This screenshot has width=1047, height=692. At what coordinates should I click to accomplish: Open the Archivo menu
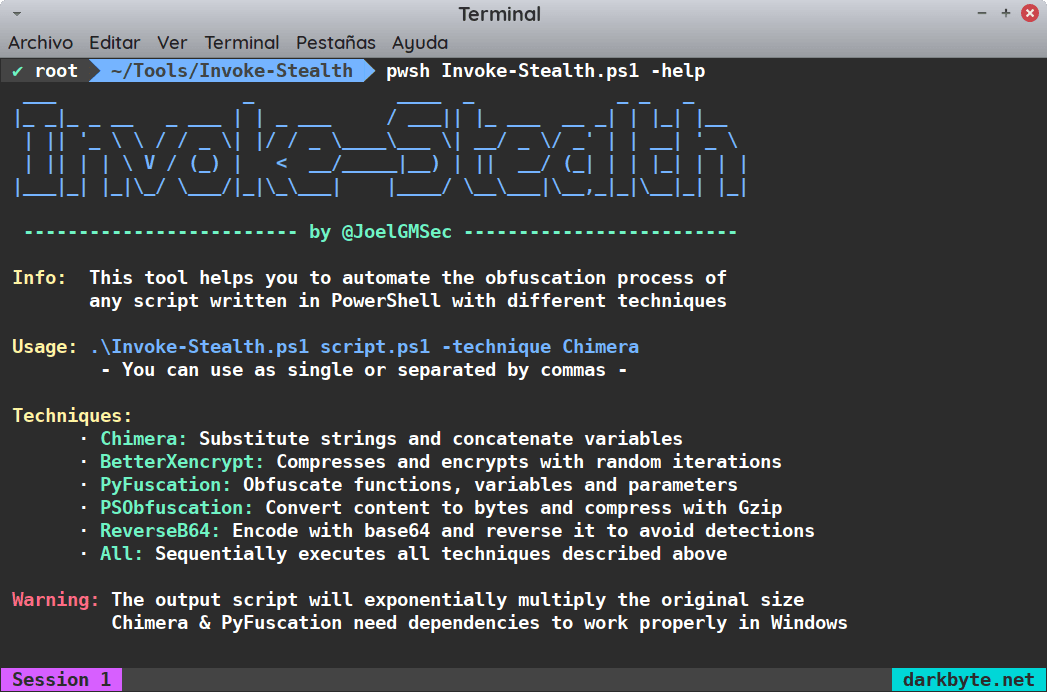(x=40, y=43)
